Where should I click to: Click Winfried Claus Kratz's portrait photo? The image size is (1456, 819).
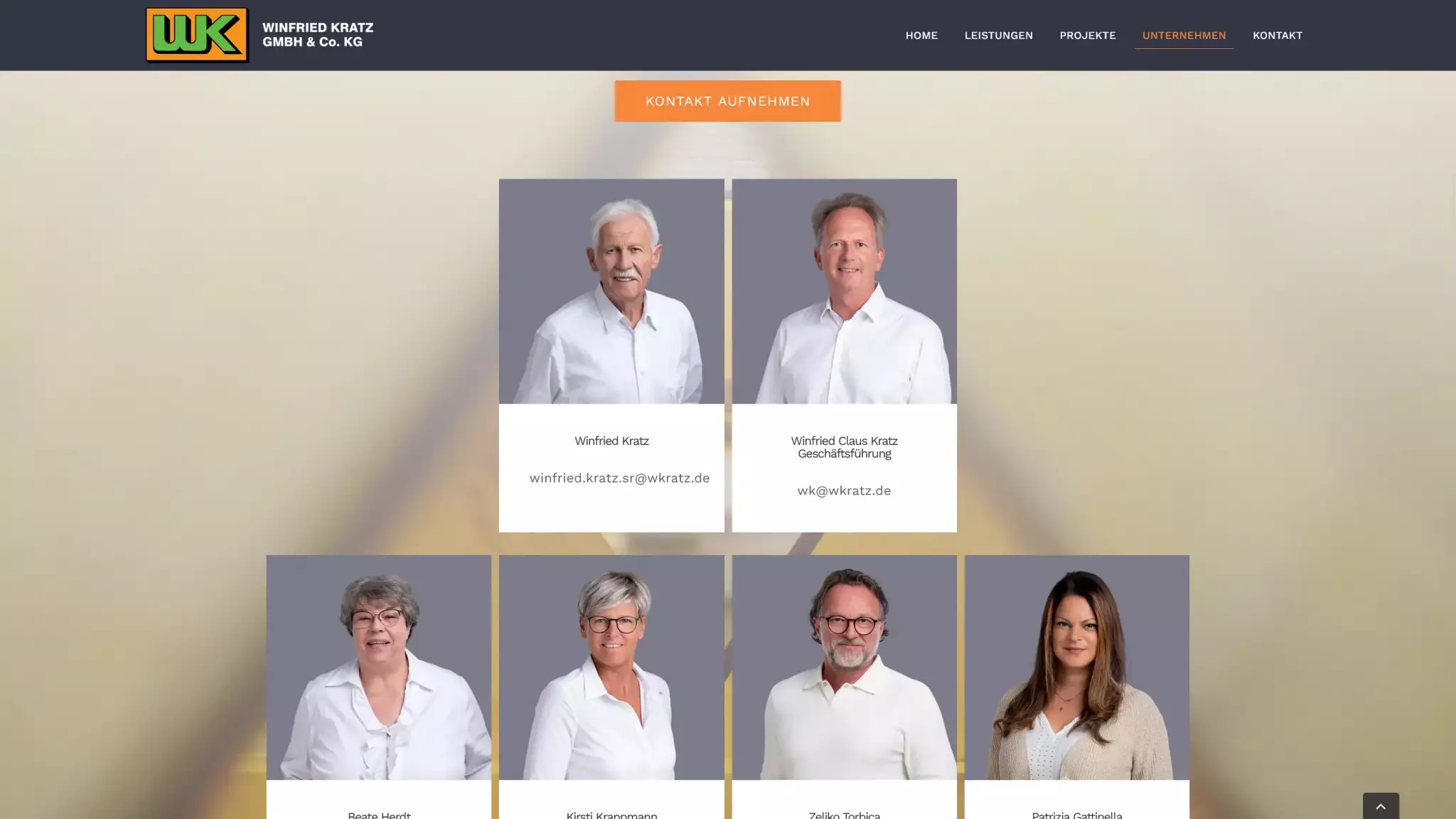[x=844, y=291]
